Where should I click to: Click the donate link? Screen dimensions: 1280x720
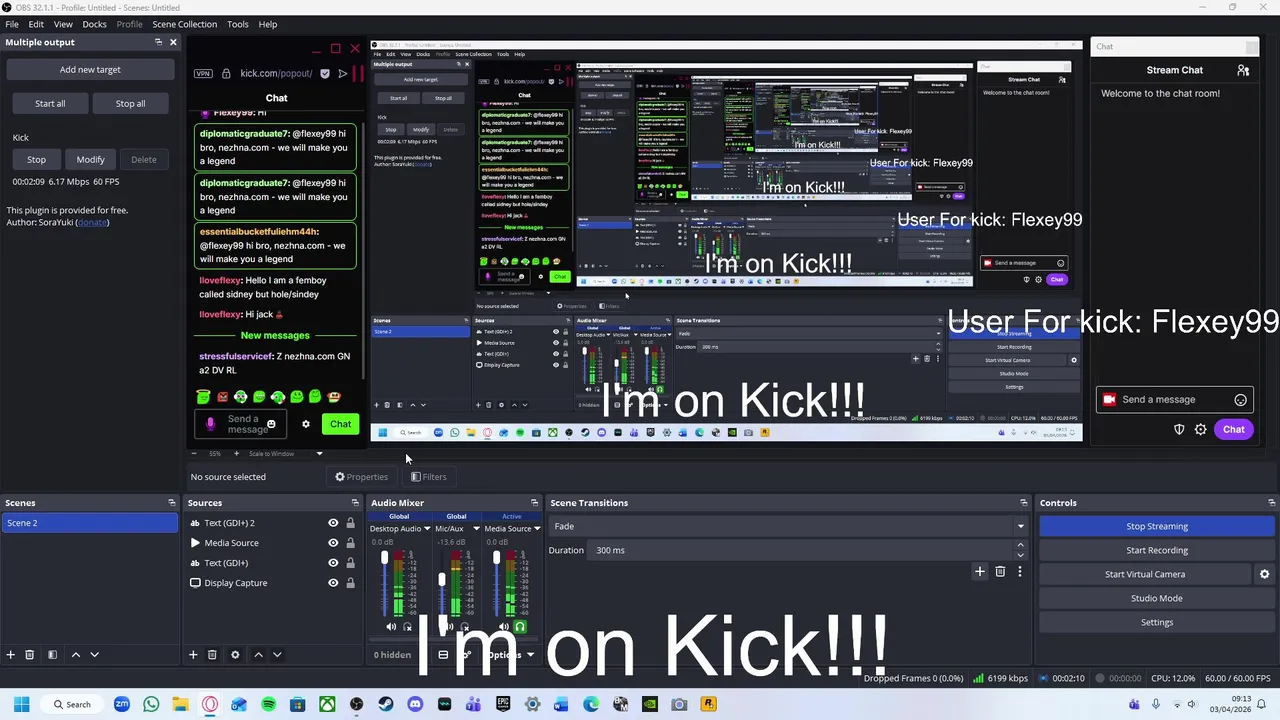pyautogui.click(x=93, y=222)
